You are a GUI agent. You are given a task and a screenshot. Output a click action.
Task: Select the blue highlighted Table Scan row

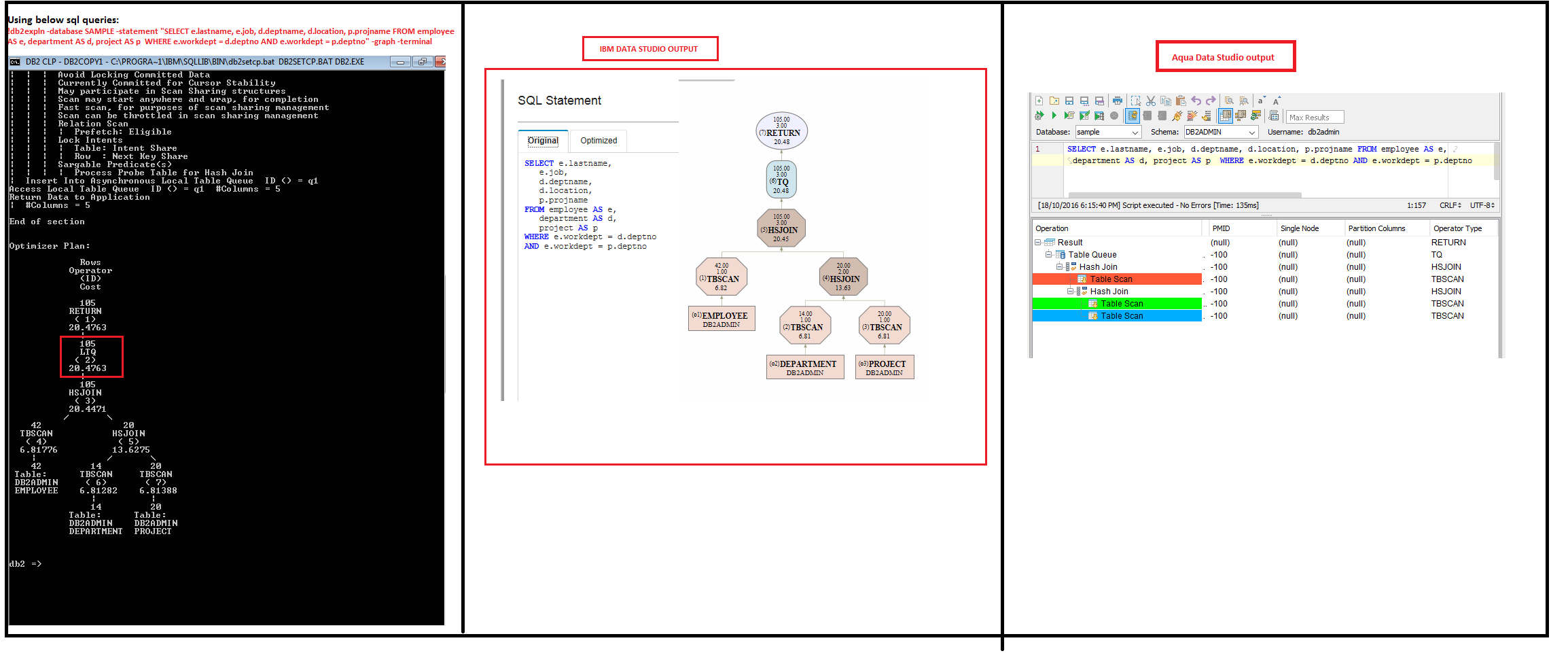(1117, 316)
